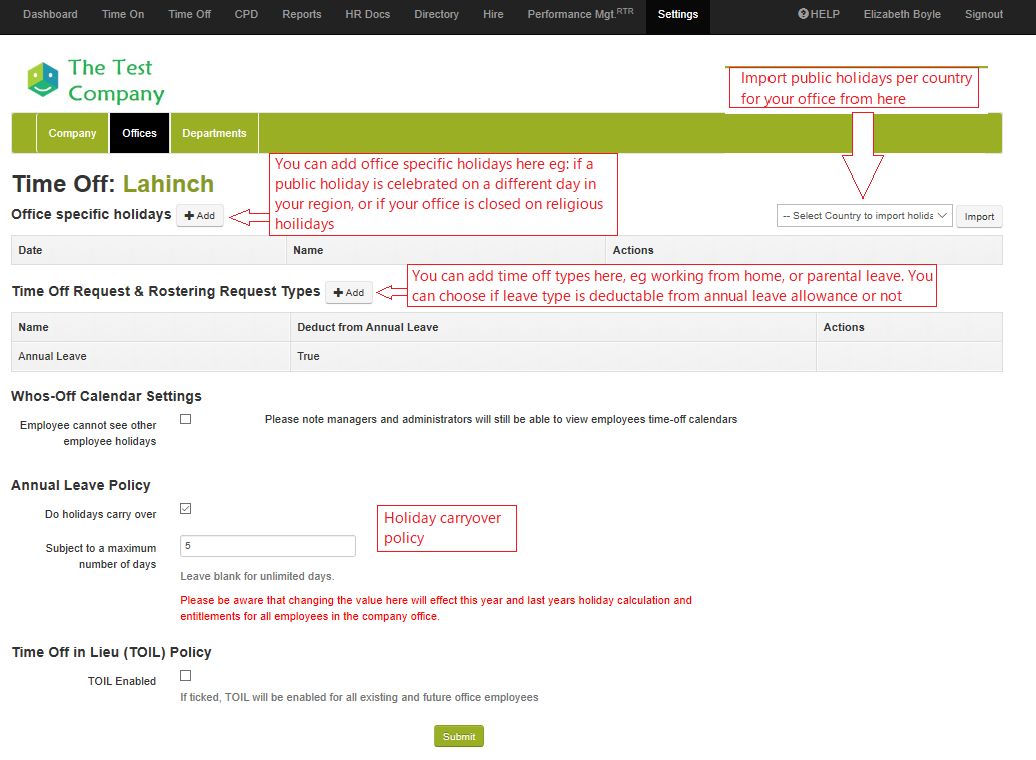1036x760 pixels.
Task: Add a new time off request type
Action: (349, 293)
